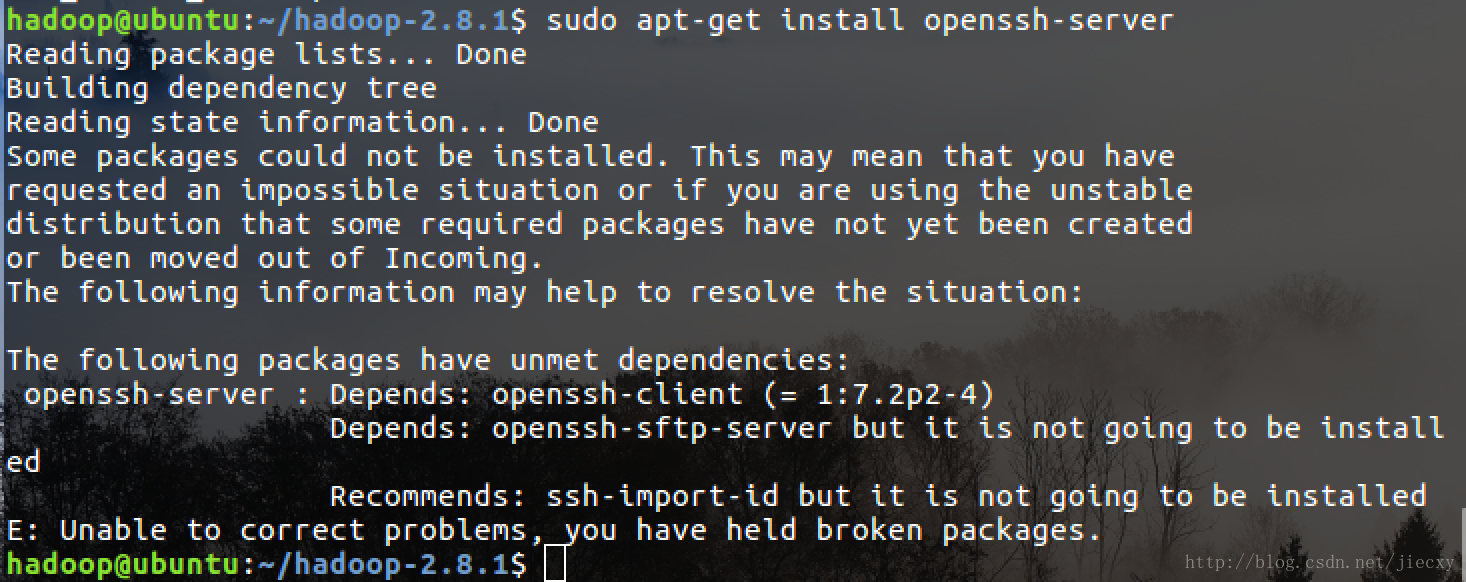Click the word 'Incoming' in the output

(x=464, y=258)
